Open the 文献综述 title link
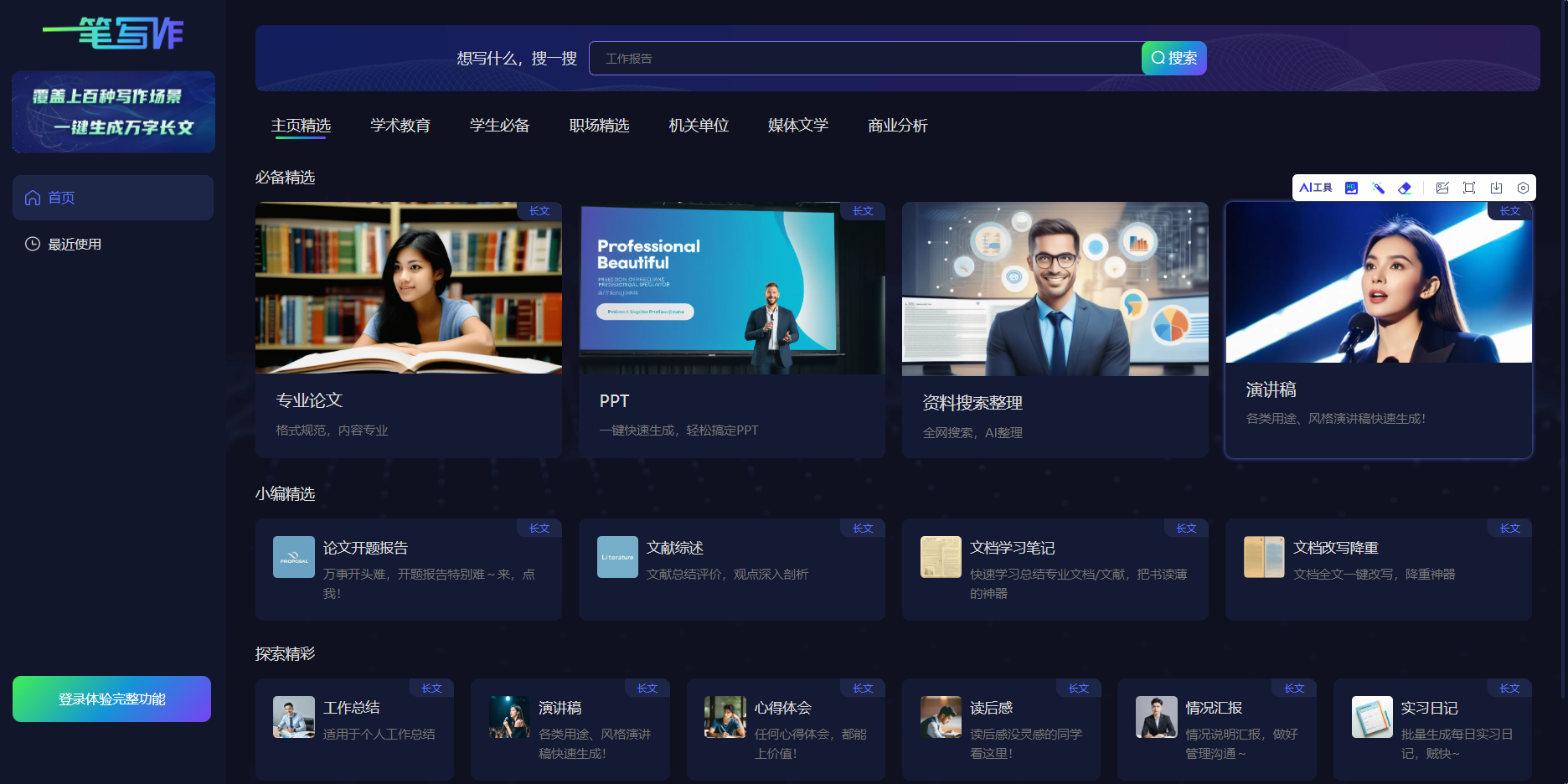Viewport: 1568px width, 784px height. pos(675,548)
